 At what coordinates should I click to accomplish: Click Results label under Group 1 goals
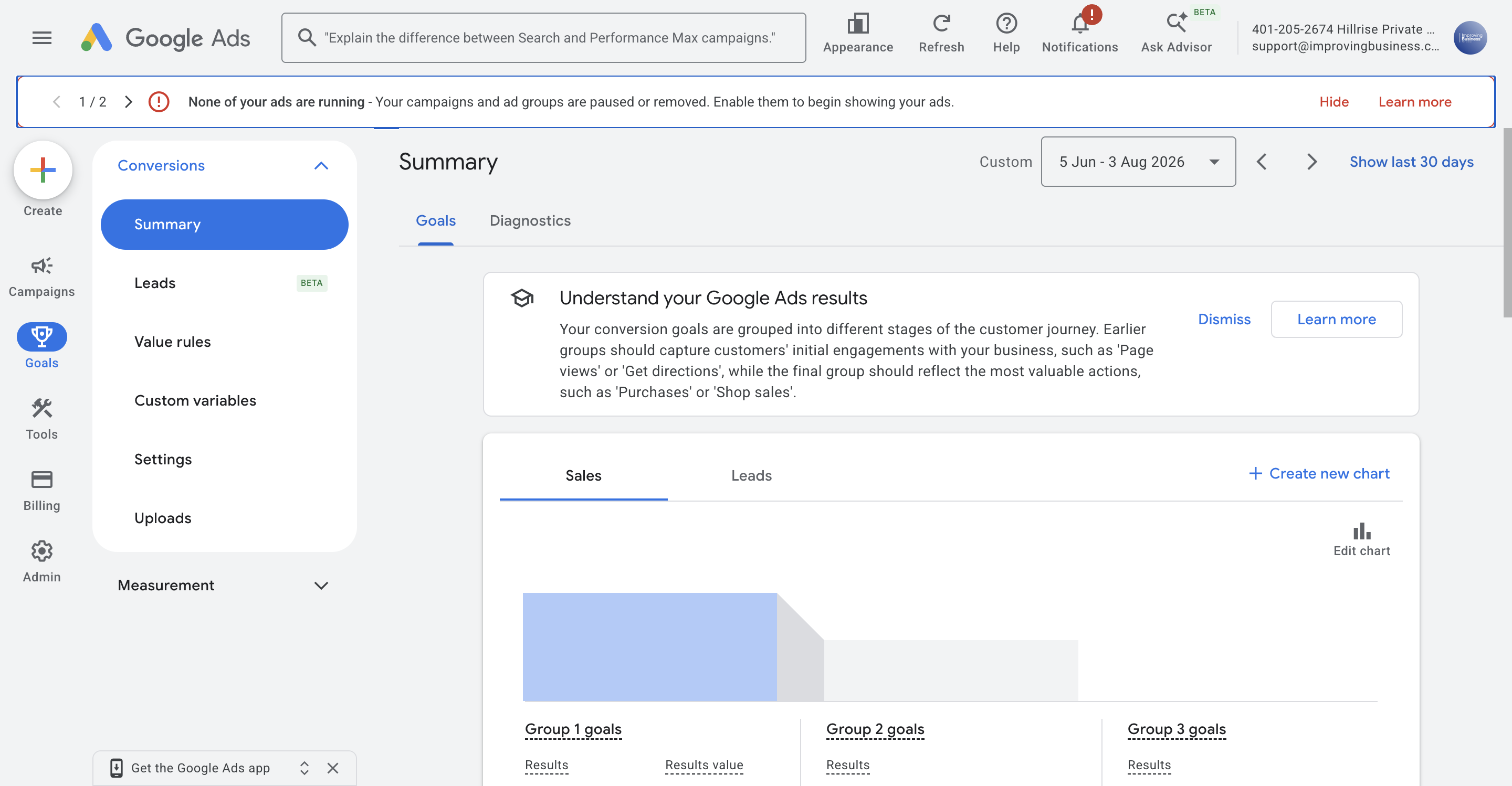546,765
